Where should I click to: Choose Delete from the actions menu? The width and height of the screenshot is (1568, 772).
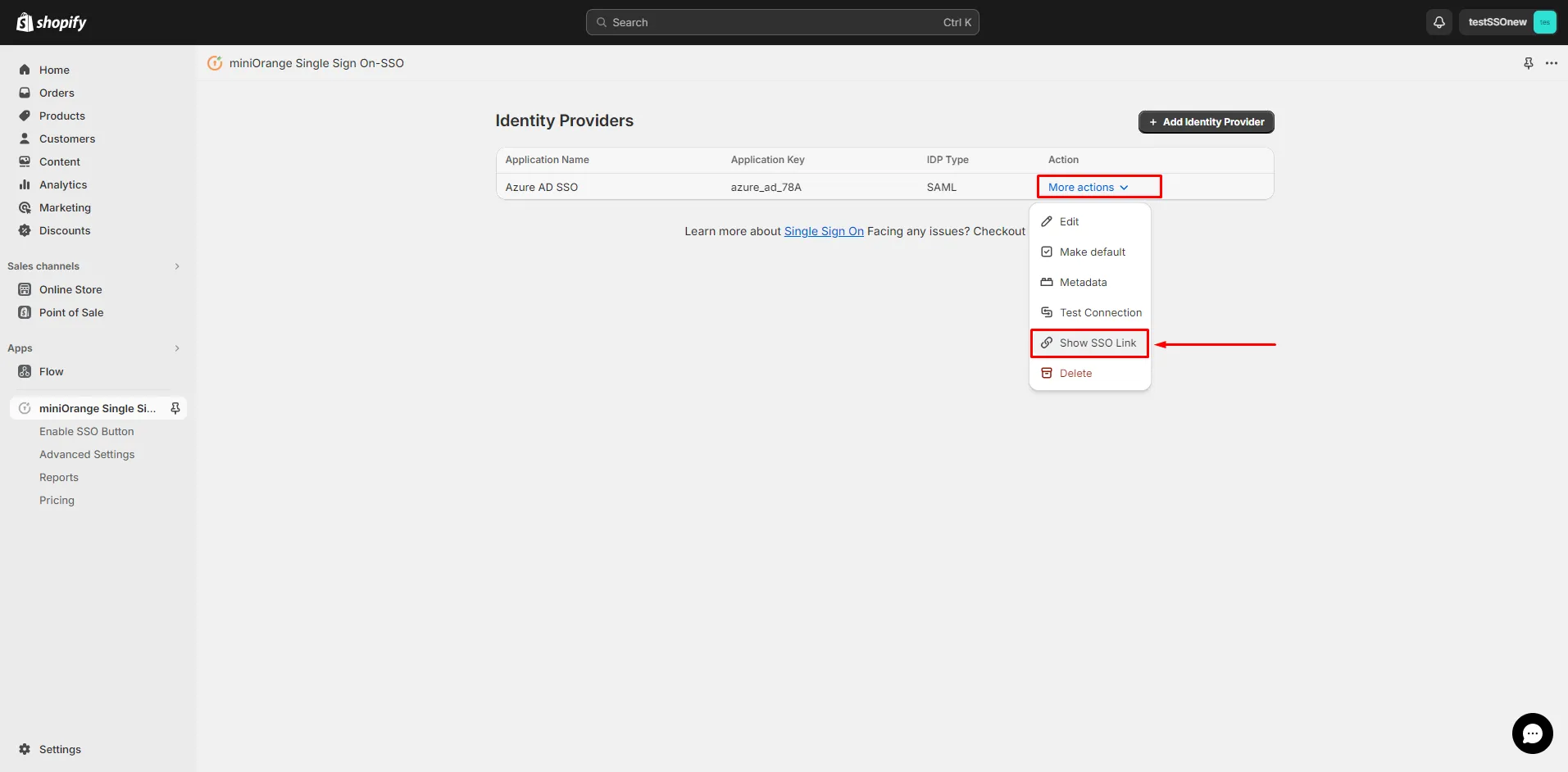[x=1089, y=373]
